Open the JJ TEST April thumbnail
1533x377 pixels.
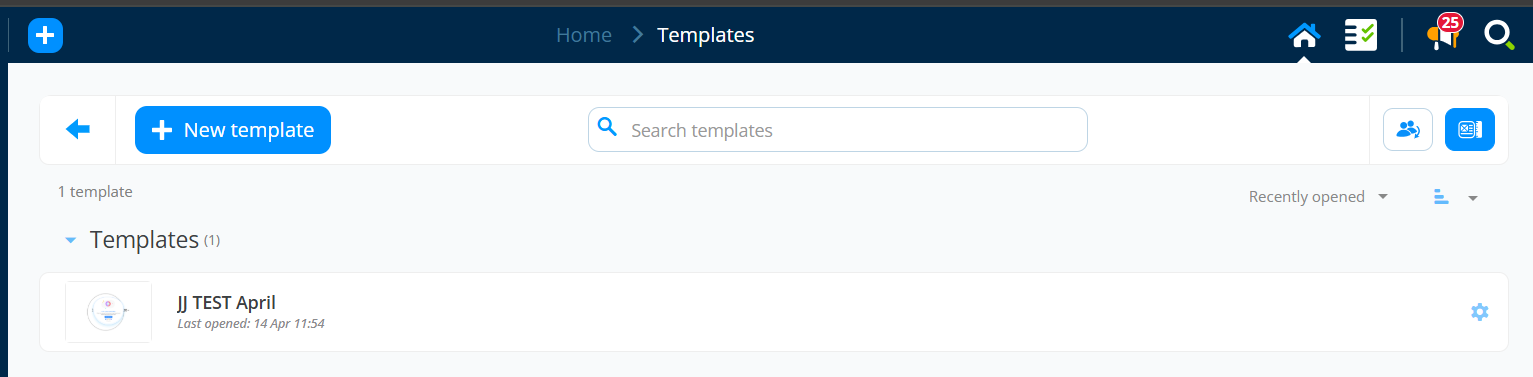(108, 312)
